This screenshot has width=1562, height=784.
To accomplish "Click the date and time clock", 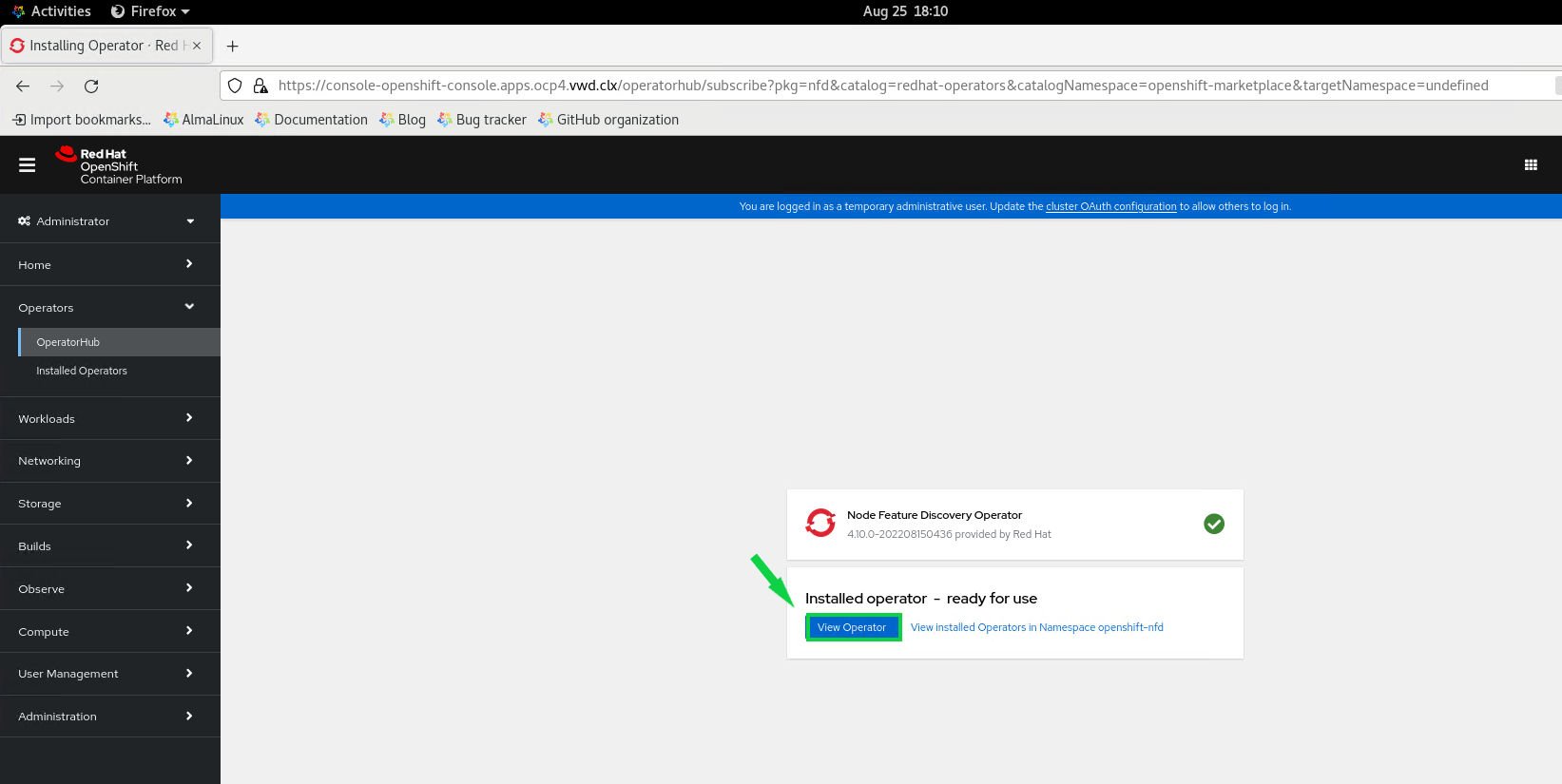I will tap(905, 11).
